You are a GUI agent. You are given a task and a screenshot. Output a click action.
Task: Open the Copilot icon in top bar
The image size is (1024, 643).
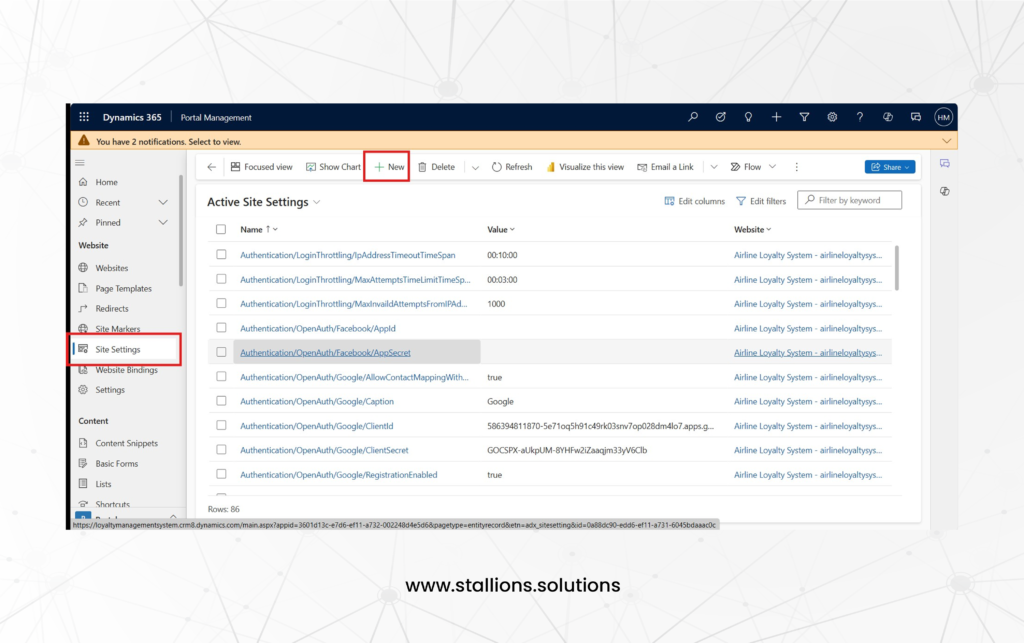[x=888, y=117]
